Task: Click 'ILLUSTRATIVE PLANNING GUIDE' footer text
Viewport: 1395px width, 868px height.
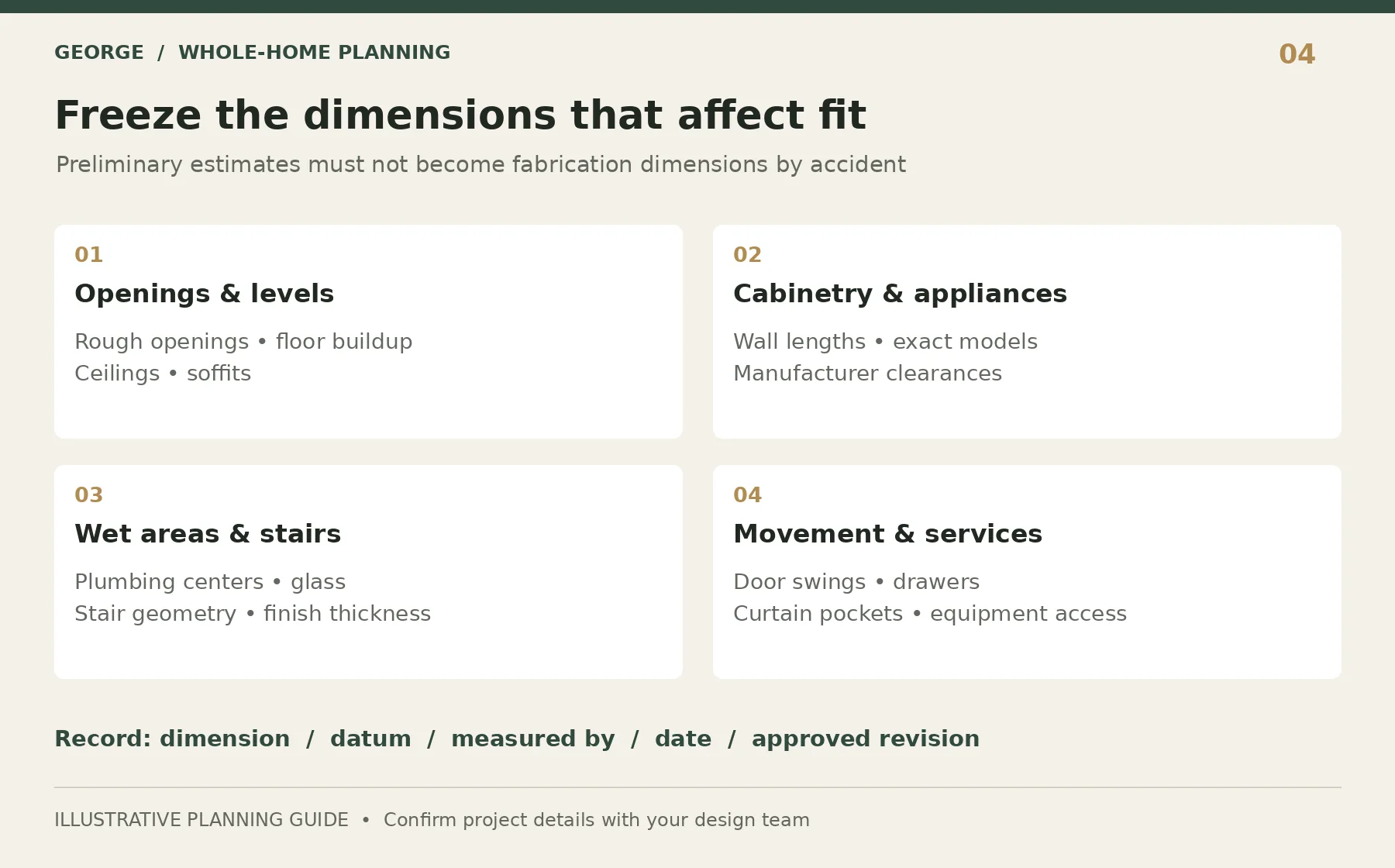Action: (x=201, y=820)
